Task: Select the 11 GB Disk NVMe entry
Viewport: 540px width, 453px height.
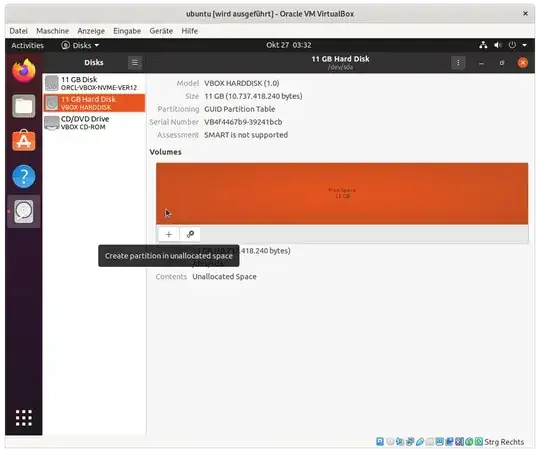Action: [94, 83]
